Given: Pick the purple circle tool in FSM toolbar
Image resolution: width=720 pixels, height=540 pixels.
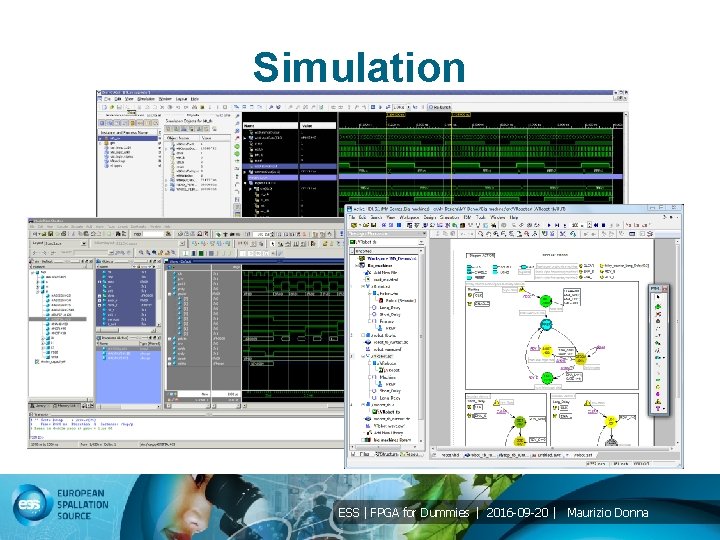Looking at the screenshot, I should pyautogui.click(x=658, y=394).
